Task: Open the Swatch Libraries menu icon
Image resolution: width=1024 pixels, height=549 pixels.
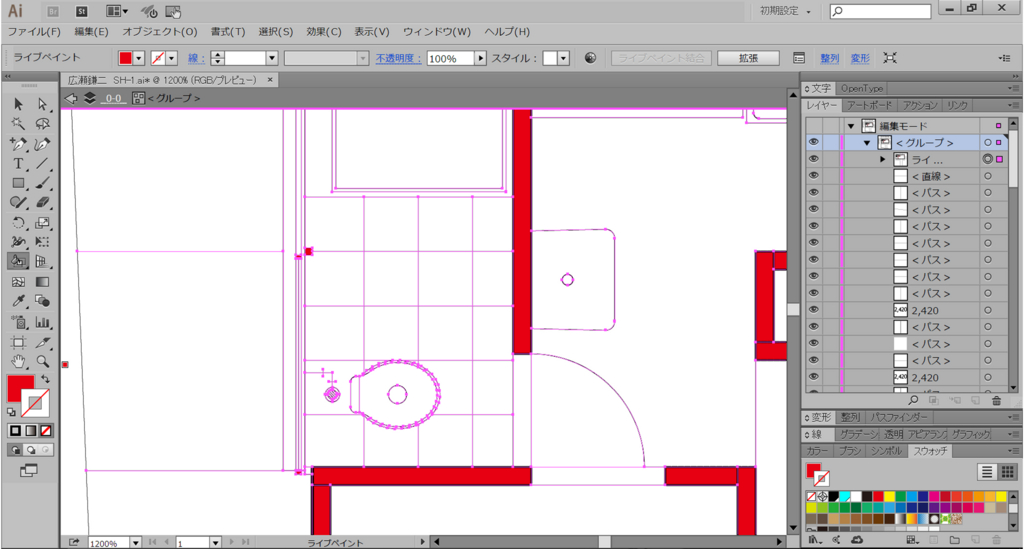Action: (x=814, y=540)
